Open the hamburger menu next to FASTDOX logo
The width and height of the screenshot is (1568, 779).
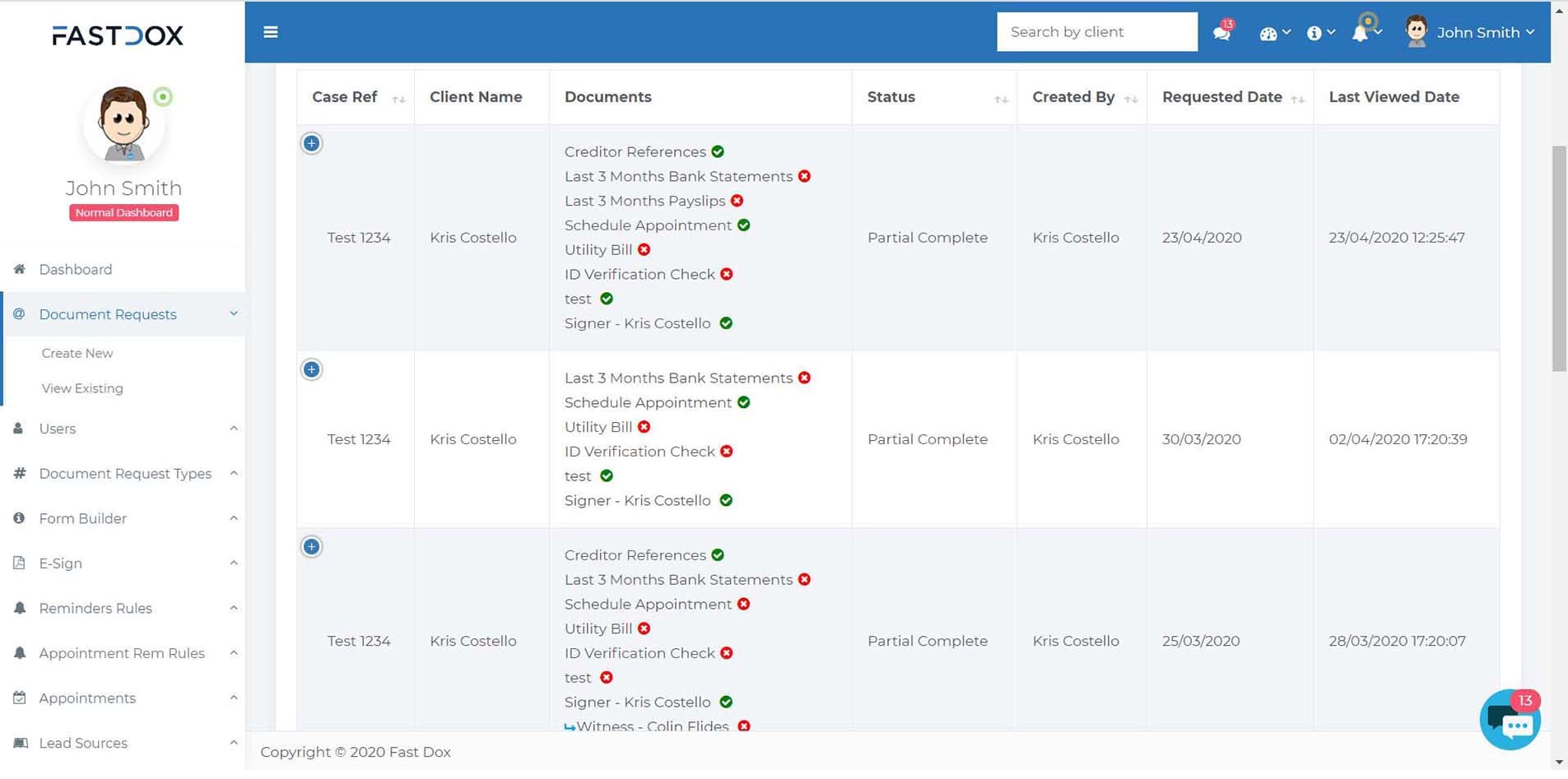click(270, 31)
